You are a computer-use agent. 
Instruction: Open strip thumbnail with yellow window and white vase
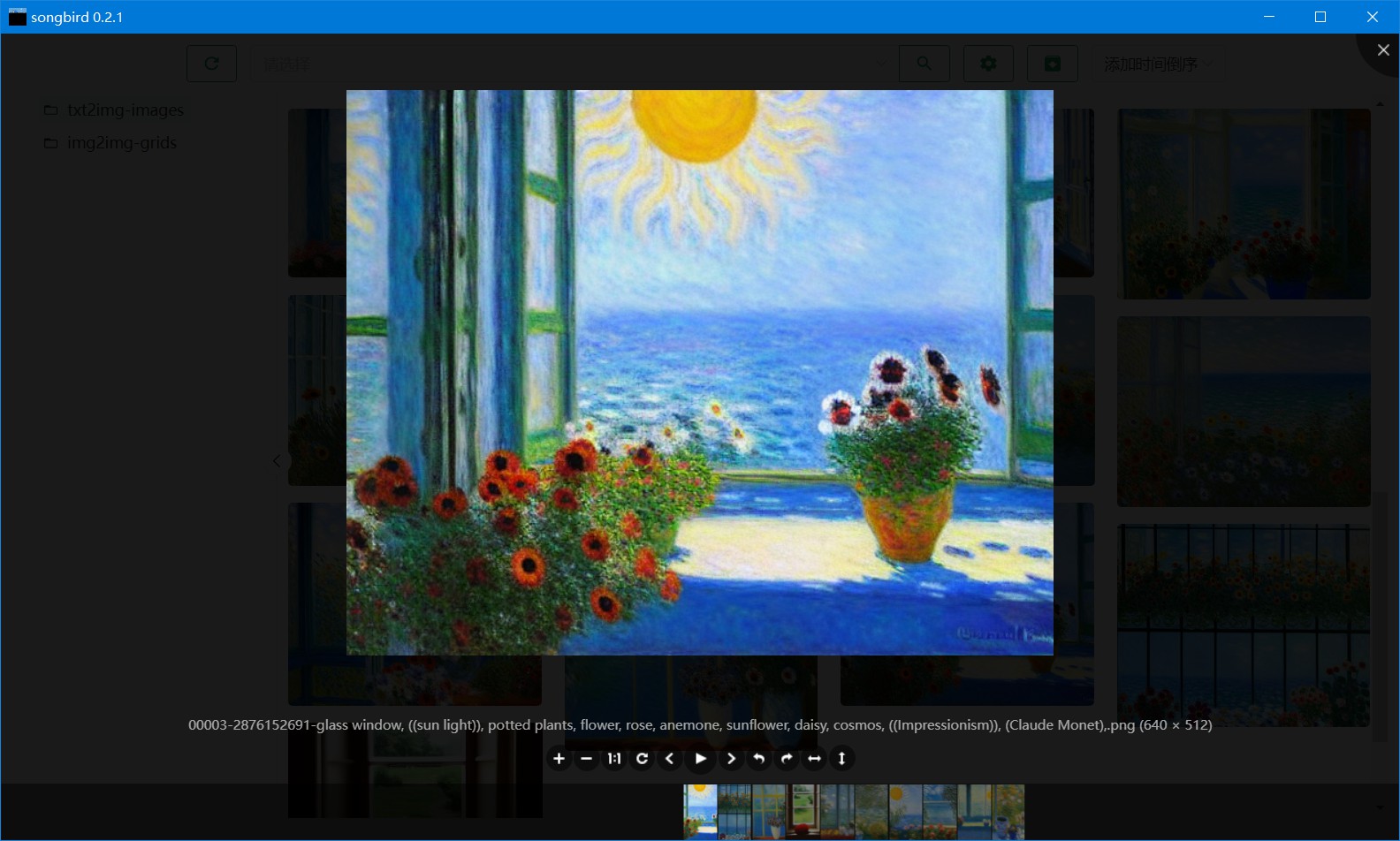769,812
